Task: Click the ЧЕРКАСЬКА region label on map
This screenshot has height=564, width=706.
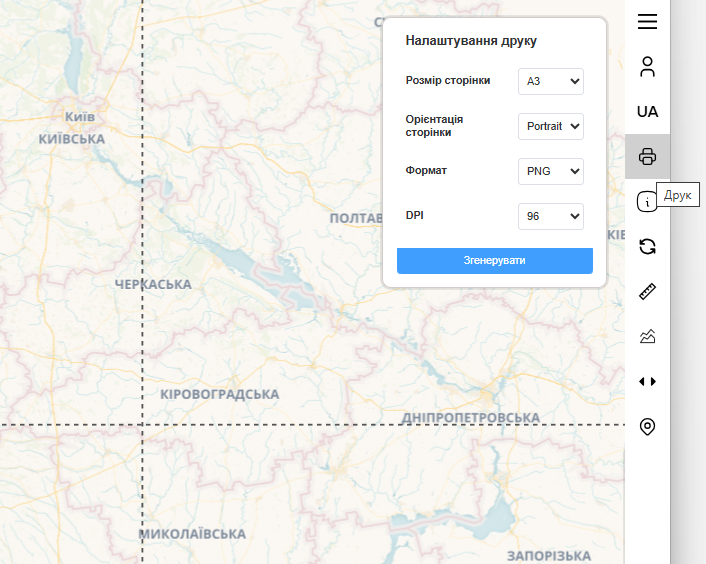Action: pos(153,285)
